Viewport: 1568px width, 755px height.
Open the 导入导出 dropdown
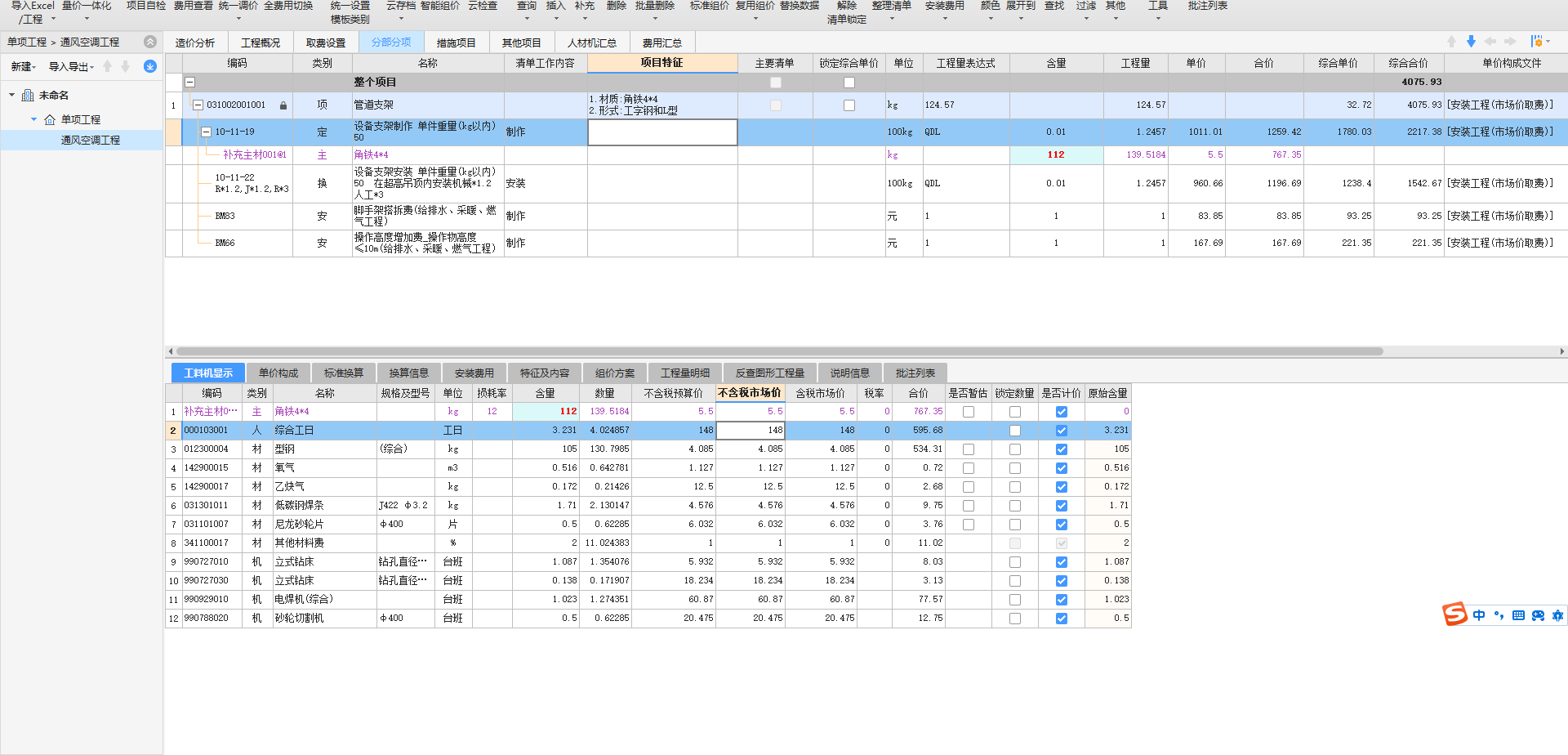(x=71, y=67)
